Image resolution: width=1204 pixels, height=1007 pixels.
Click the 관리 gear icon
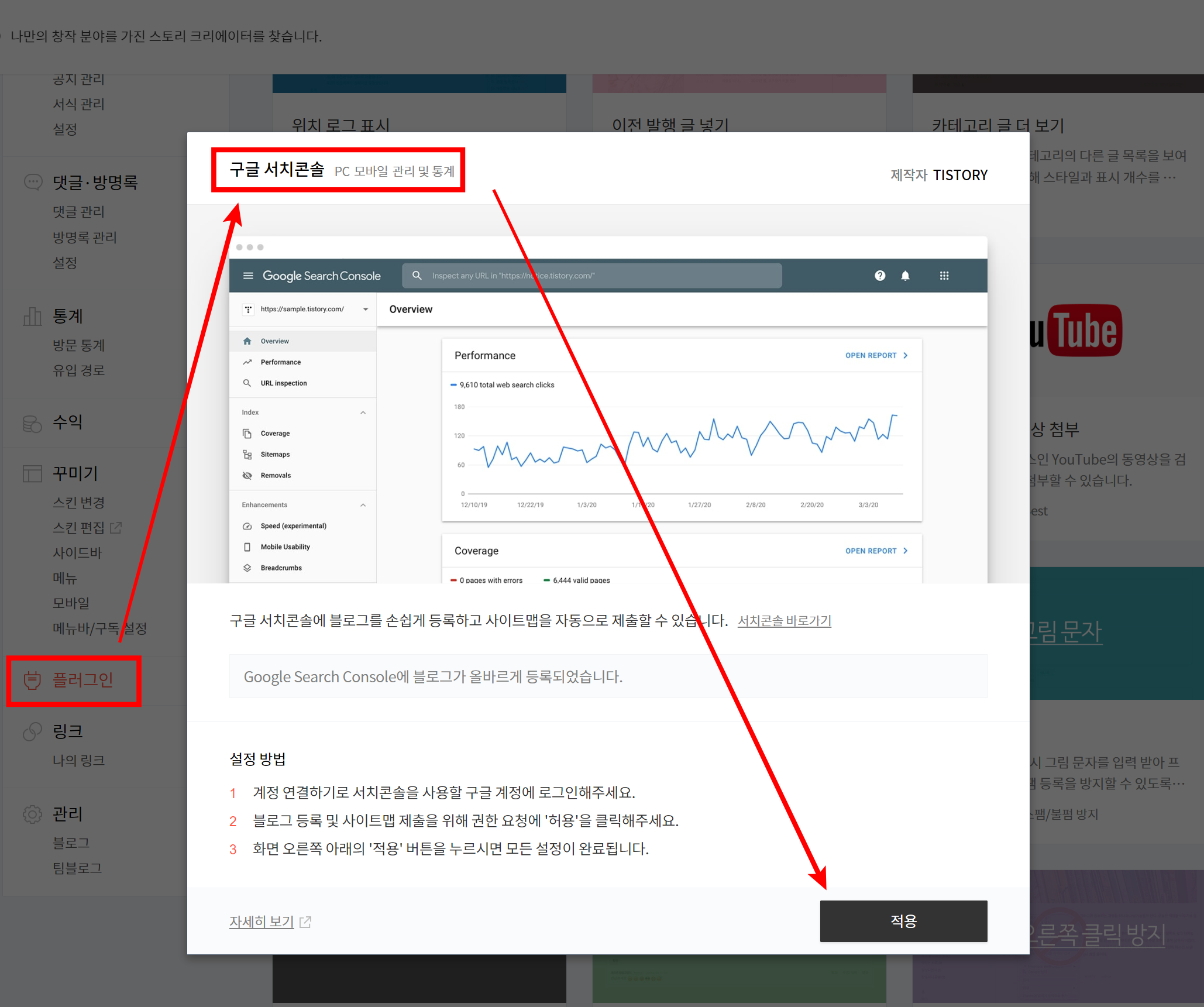tap(32, 814)
